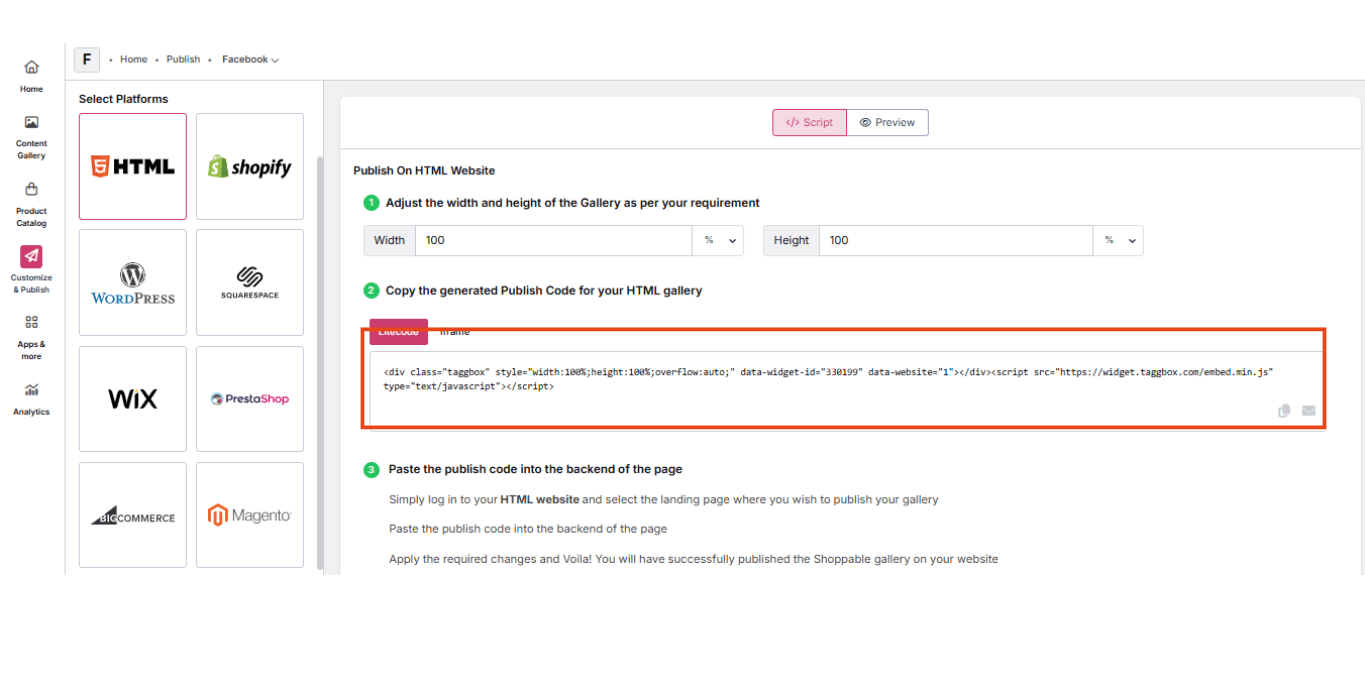The width and height of the screenshot is (1365, 683).
Task: Expand the Height unit dropdown
Action: [x=1119, y=240]
